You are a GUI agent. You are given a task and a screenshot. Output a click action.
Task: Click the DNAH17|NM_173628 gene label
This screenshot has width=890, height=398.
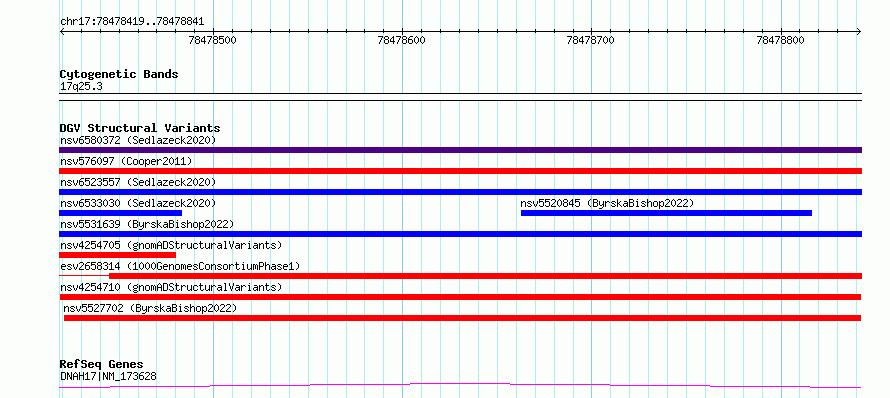click(108, 376)
